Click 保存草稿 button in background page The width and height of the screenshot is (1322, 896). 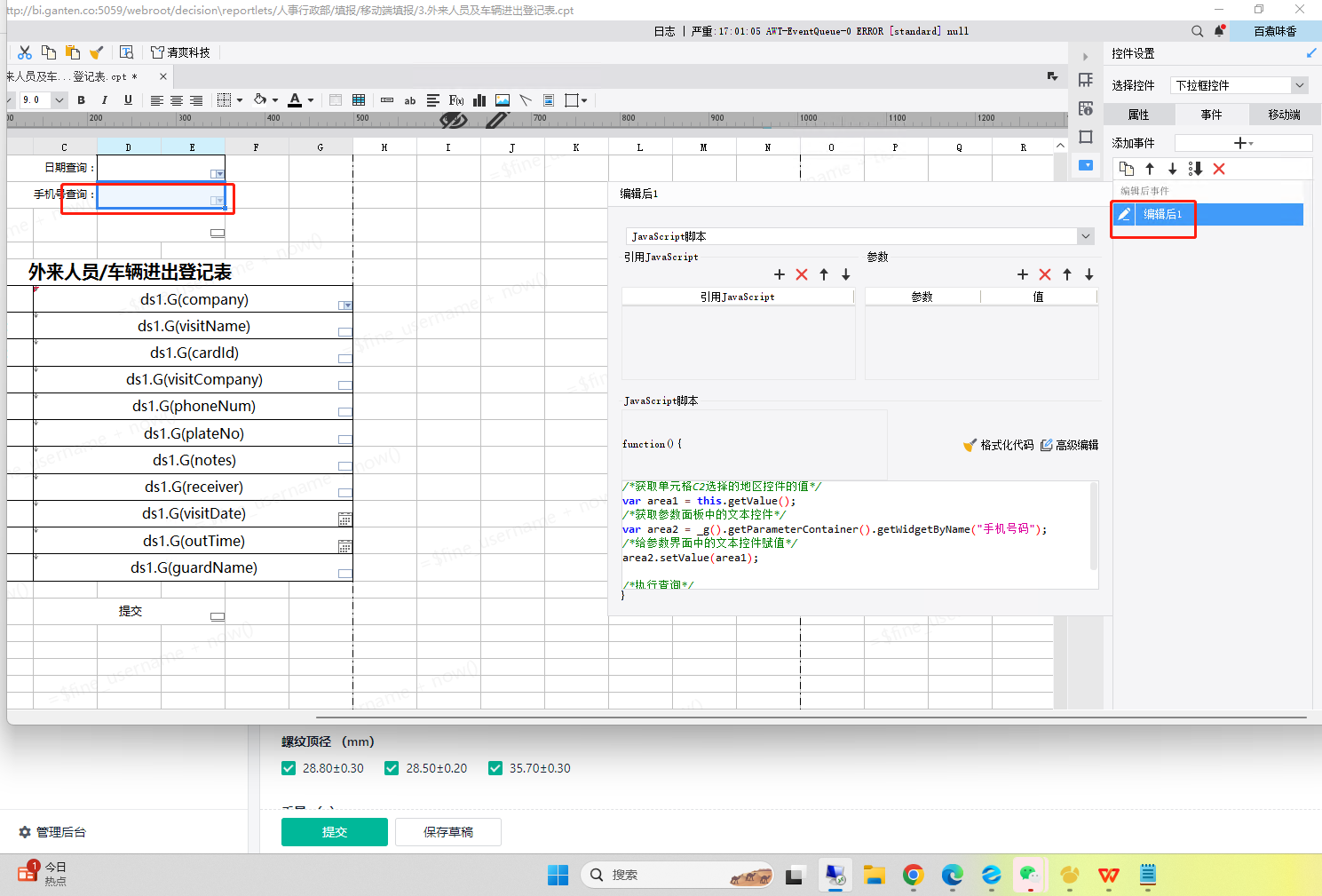pos(448,832)
